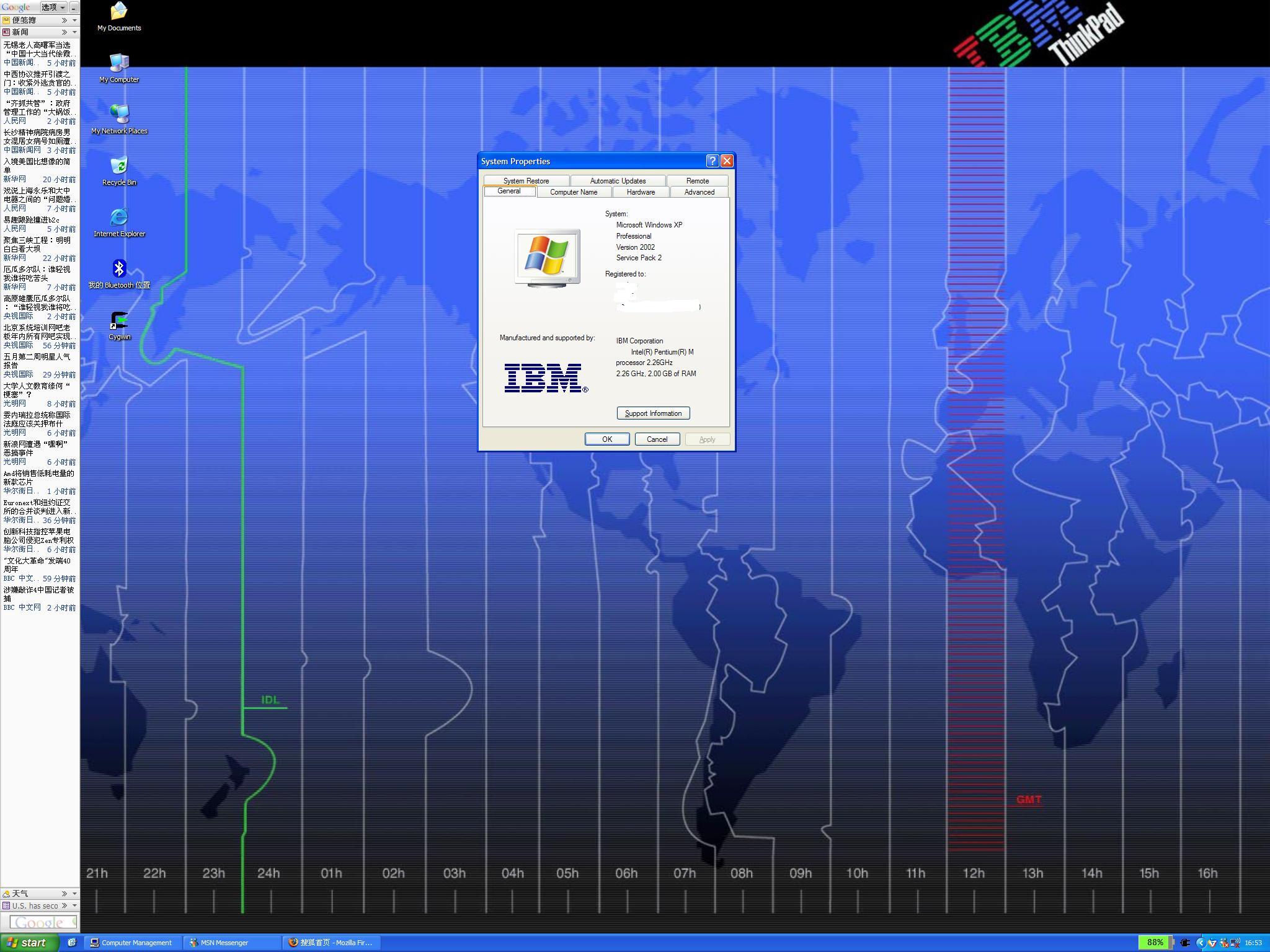Click the MSN Messenger tray icon

click(x=1223, y=943)
